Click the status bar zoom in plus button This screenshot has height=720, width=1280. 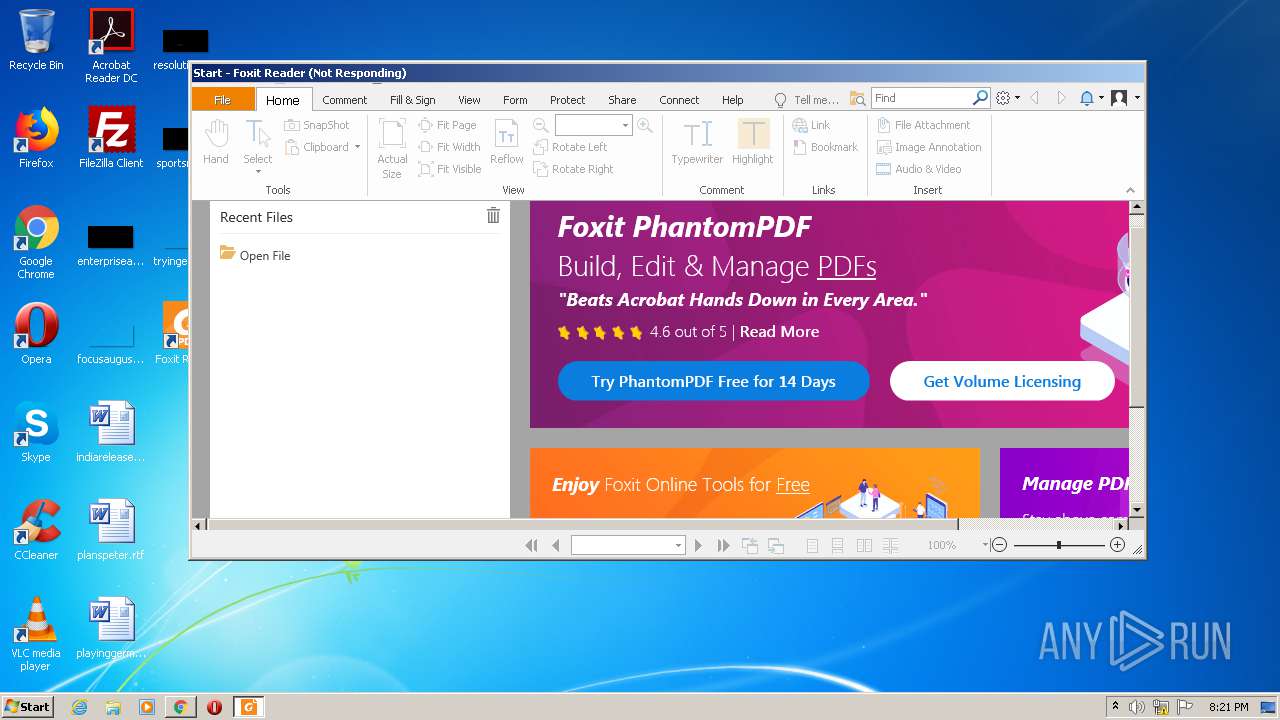(1117, 545)
